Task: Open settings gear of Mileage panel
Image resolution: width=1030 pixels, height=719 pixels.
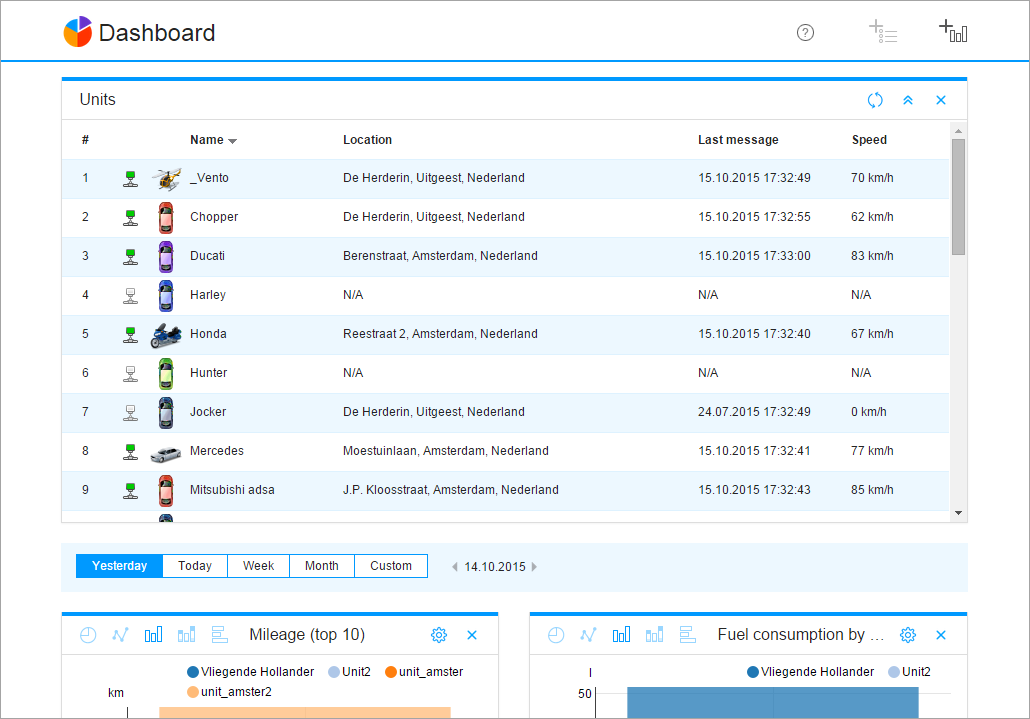Action: point(438,635)
